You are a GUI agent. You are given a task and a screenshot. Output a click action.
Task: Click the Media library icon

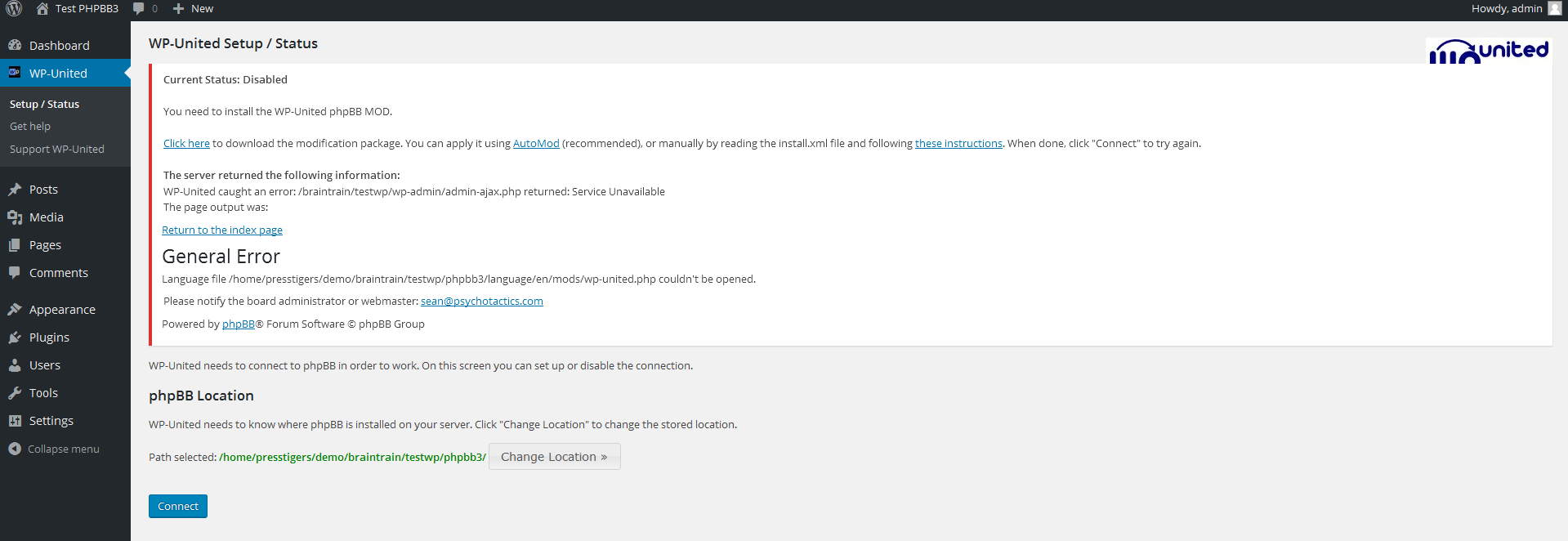point(15,217)
